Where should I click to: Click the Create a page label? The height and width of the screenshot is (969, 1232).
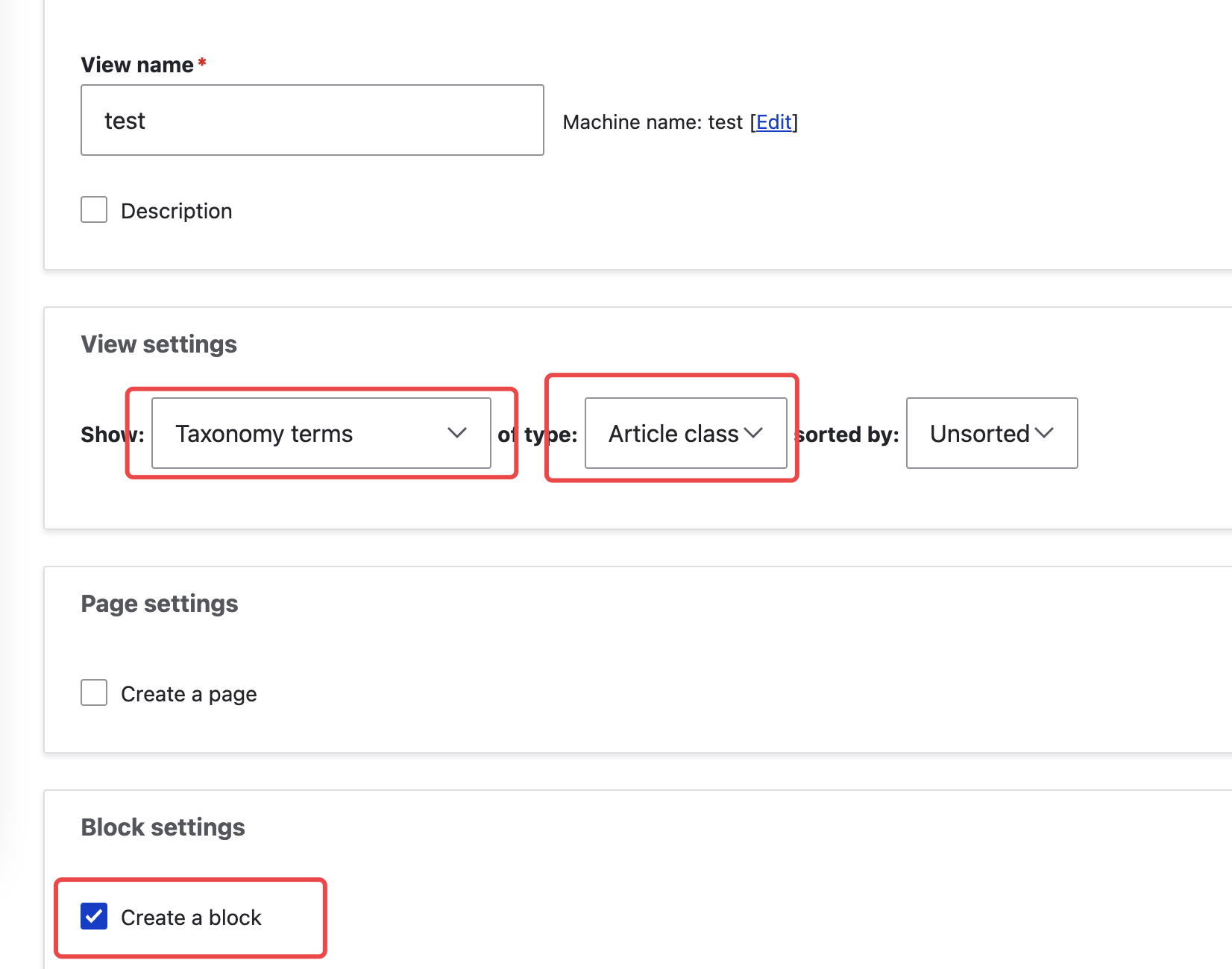pos(189,694)
